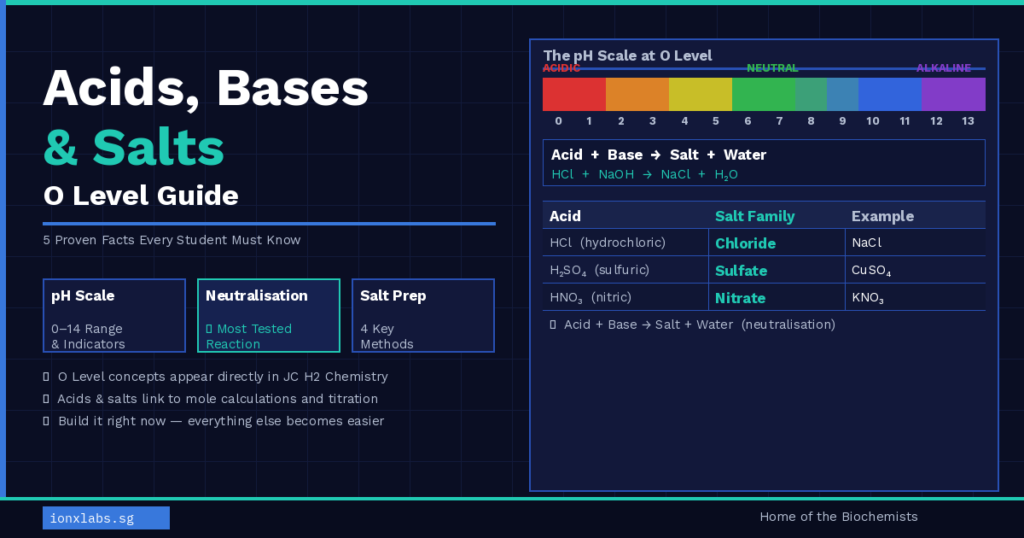Click pH number 13 on scale
Screen dimensions: 1024x538
(968, 121)
